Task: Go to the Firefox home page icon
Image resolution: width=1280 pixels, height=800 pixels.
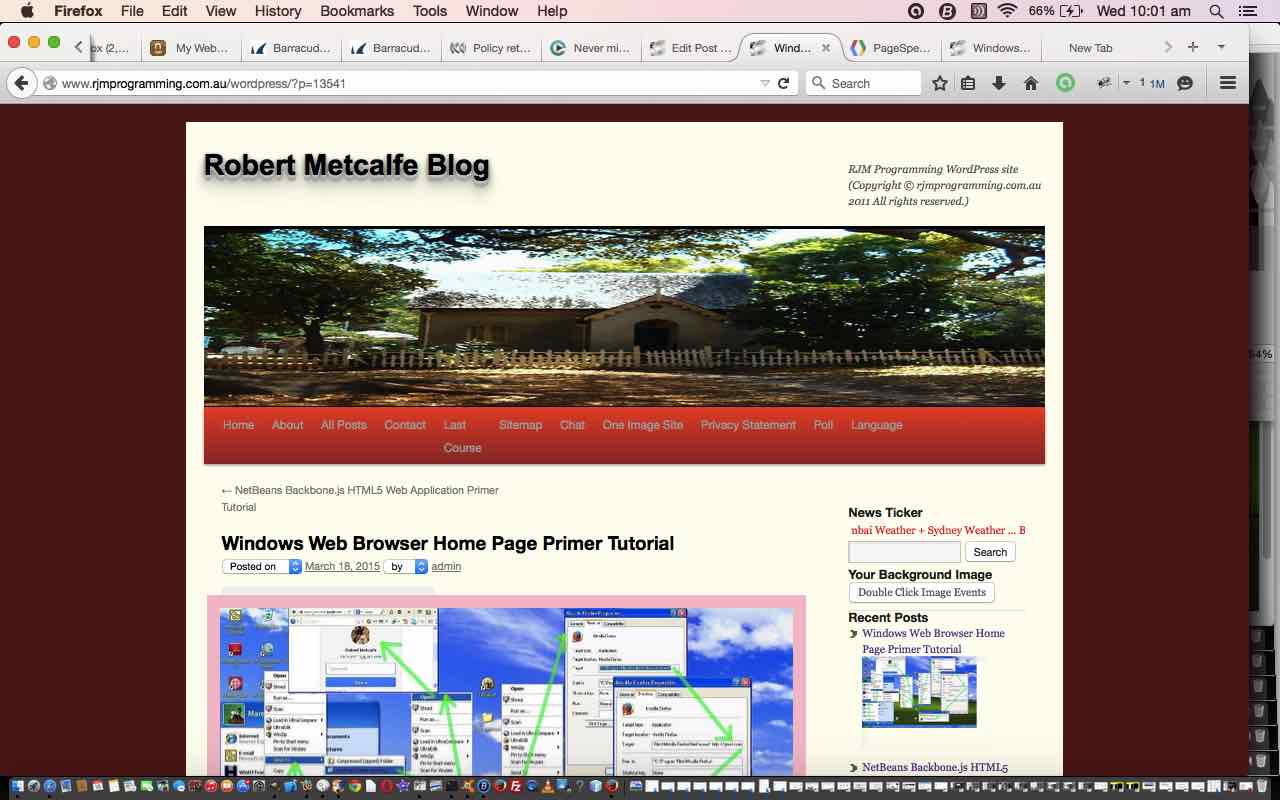Action: (1030, 84)
